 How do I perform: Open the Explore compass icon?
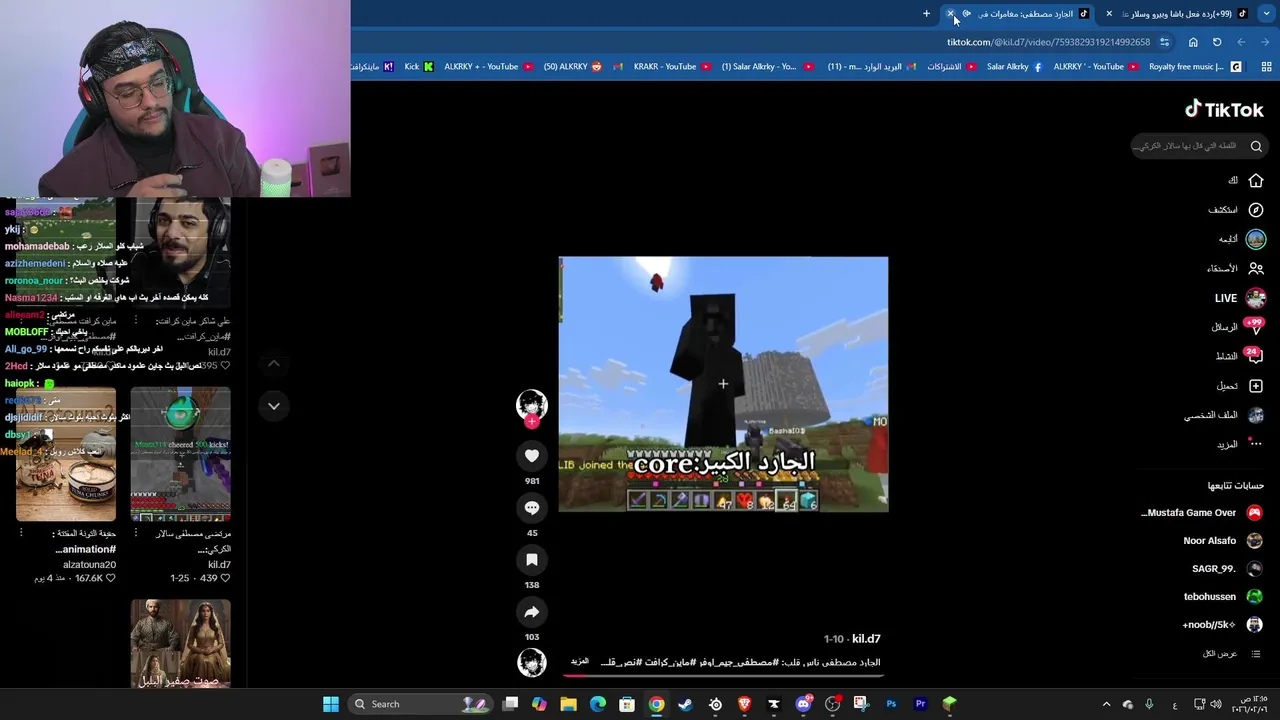point(1256,210)
